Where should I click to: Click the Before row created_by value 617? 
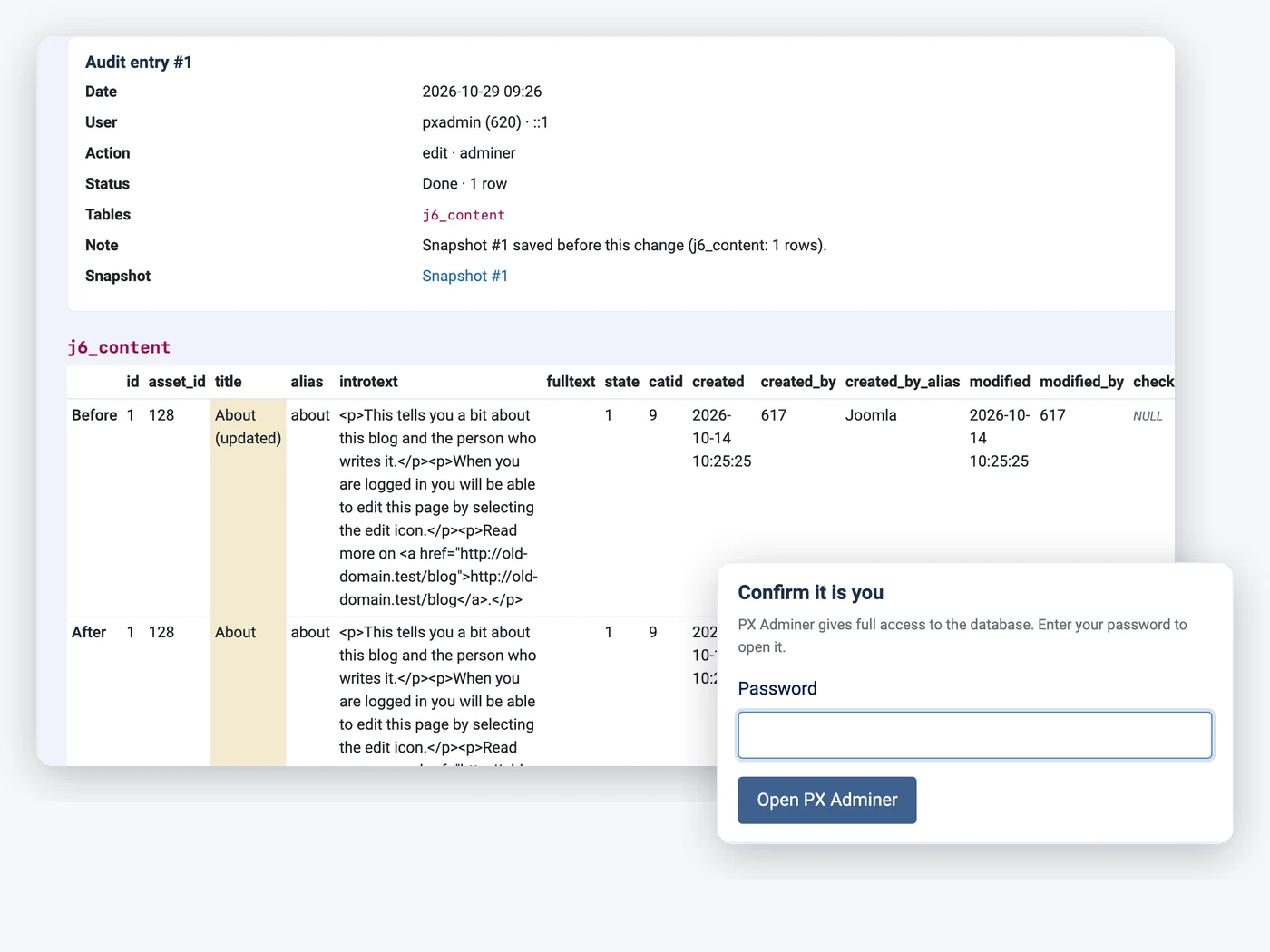(x=774, y=415)
